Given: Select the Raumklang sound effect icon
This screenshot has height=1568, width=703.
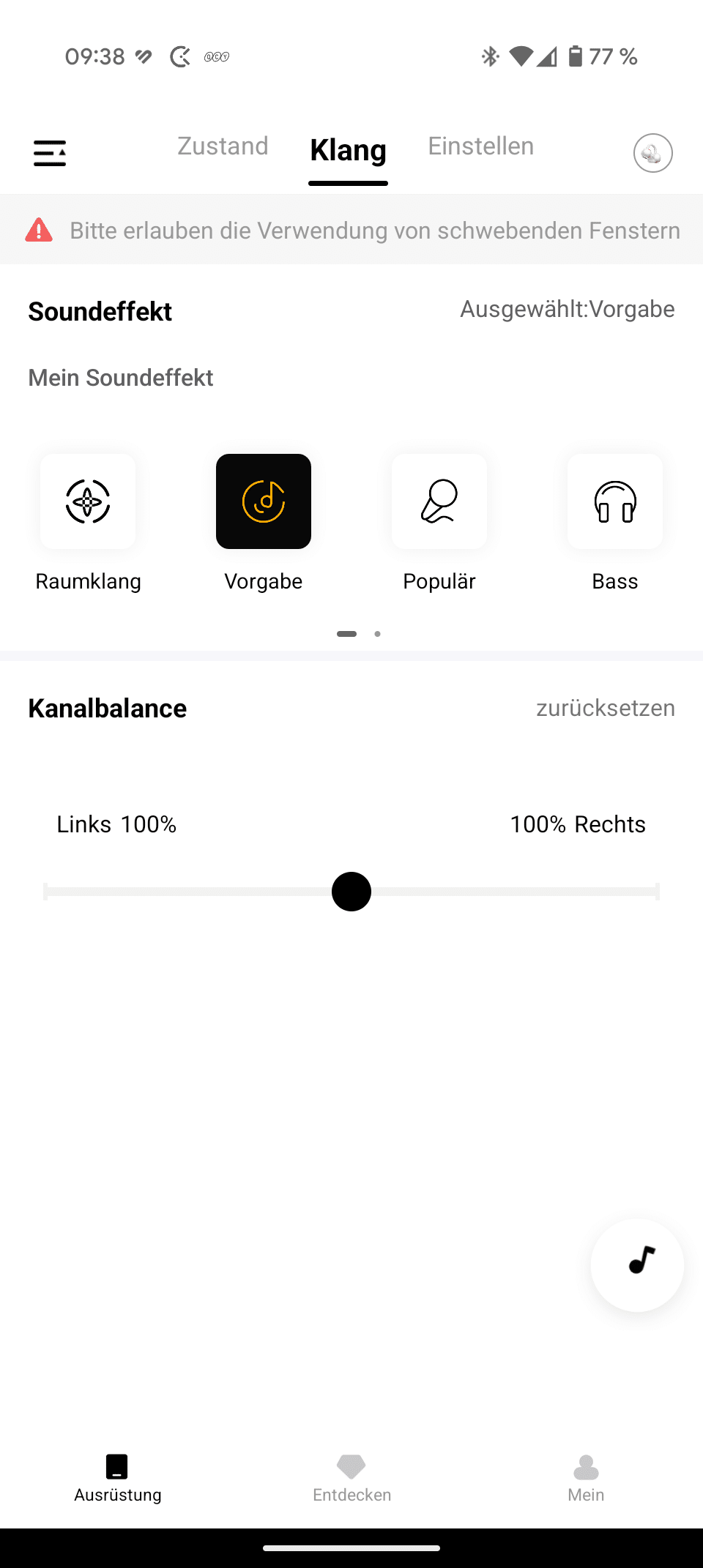Looking at the screenshot, I should [88, 501].
